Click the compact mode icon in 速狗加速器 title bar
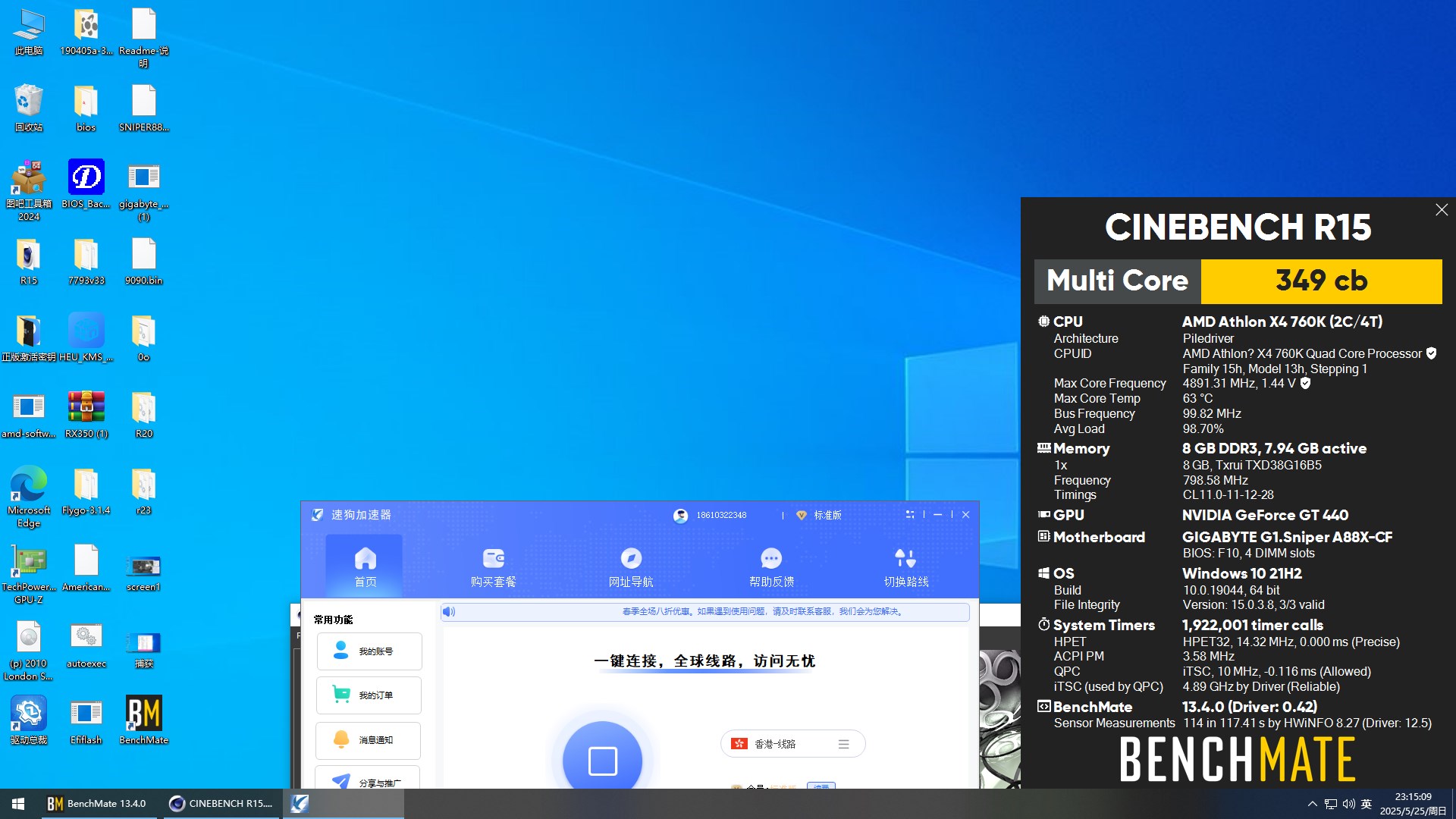Screen dimensions: 1456x819 909,514
